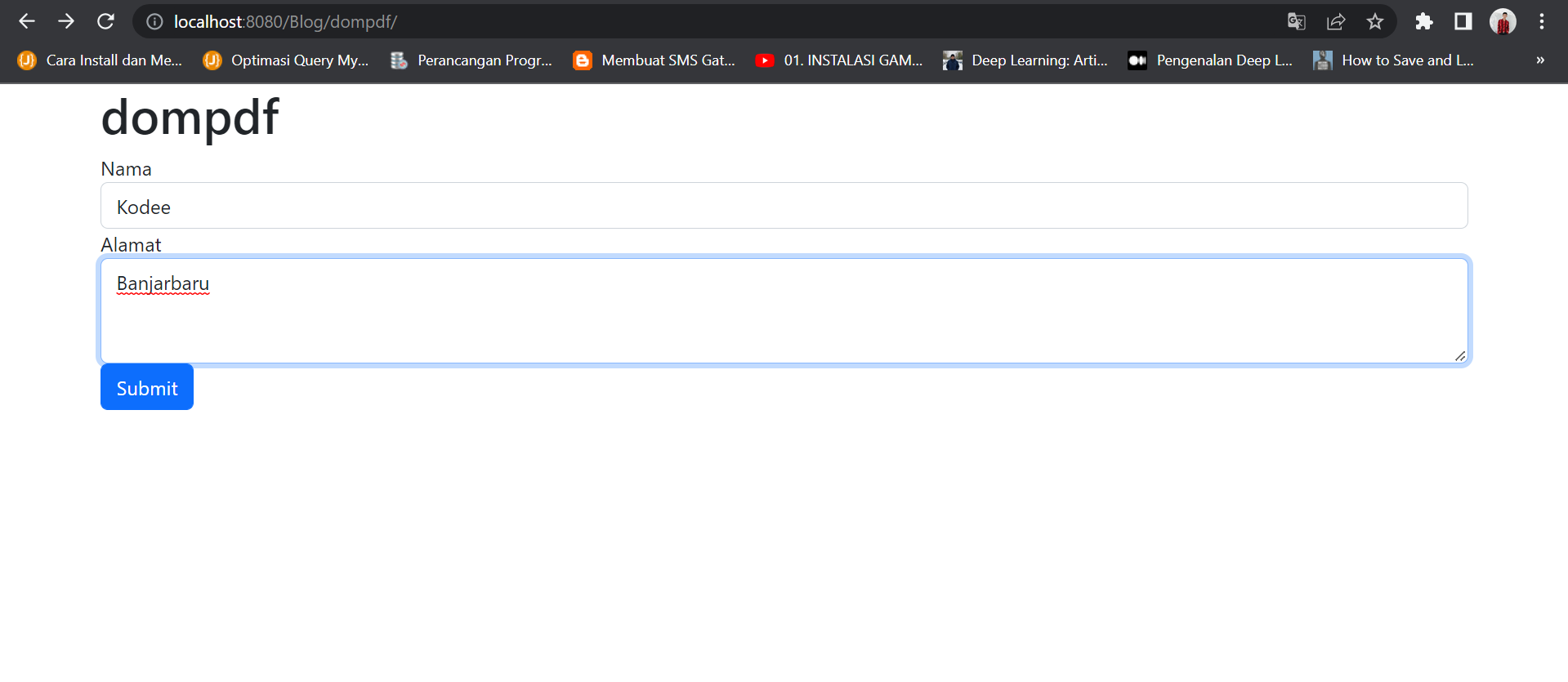Open the Extensions puzzle icon
Viewport: 1568px width, 682px height.
1424,22
